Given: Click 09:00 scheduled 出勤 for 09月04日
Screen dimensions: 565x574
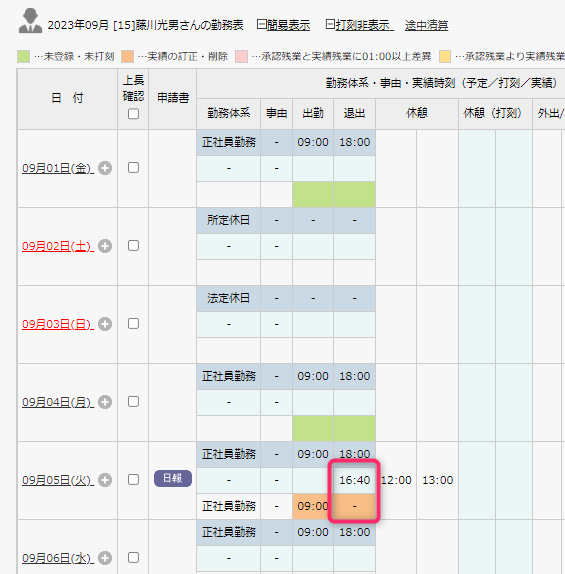Looking at the screenshot, I should (x=313, y=376).
